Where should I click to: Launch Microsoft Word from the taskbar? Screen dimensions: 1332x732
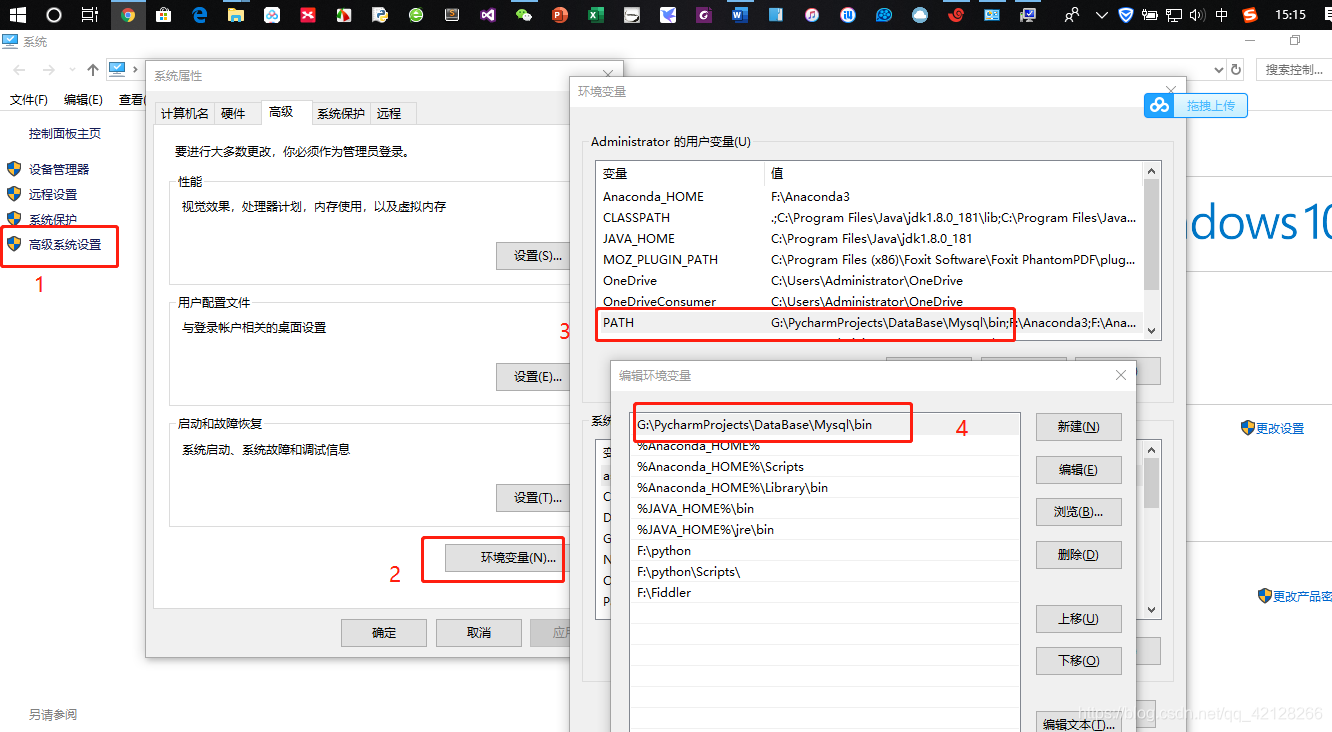(737, 15)
